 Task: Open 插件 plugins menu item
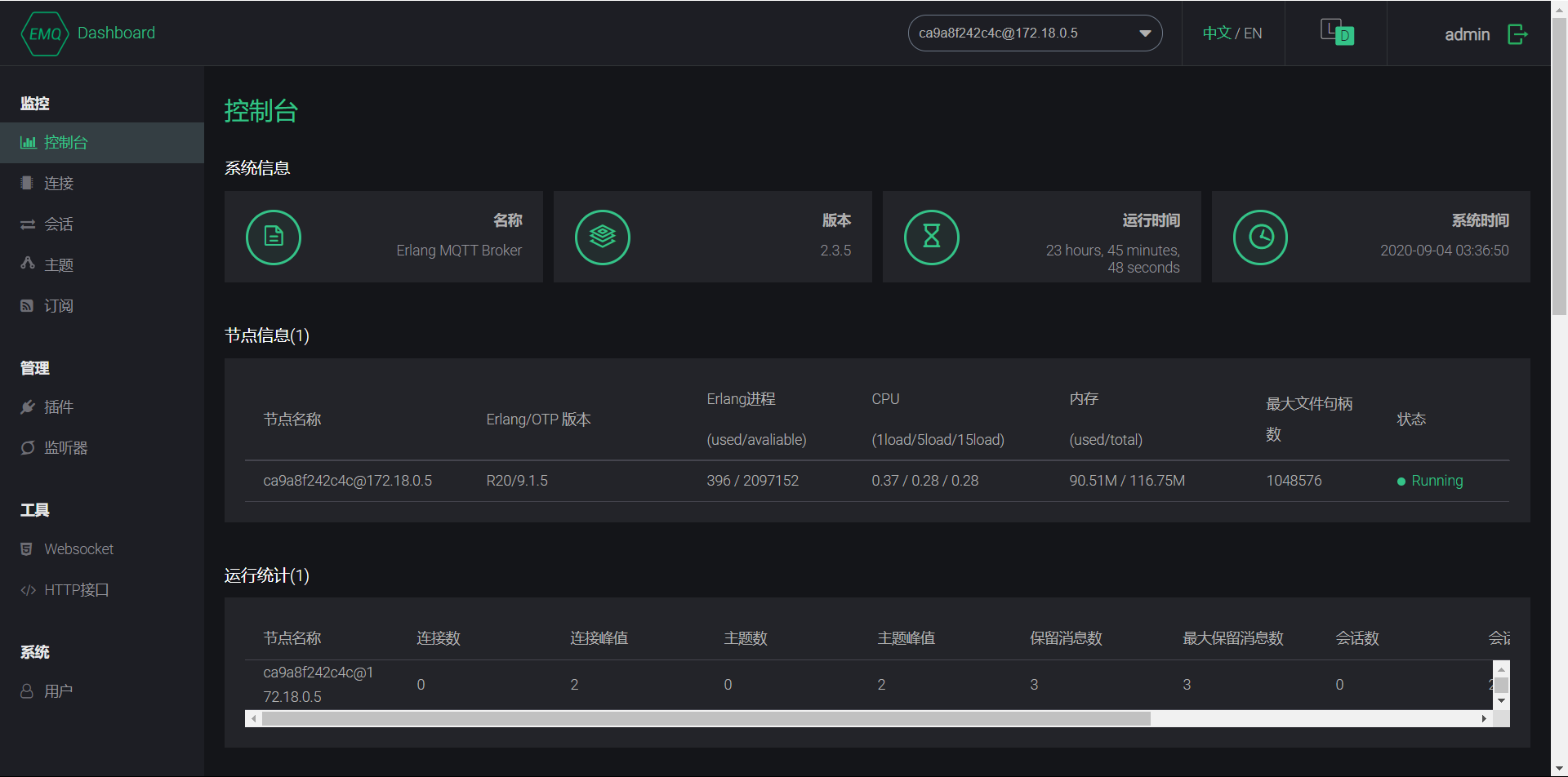[x=102, y=407]
